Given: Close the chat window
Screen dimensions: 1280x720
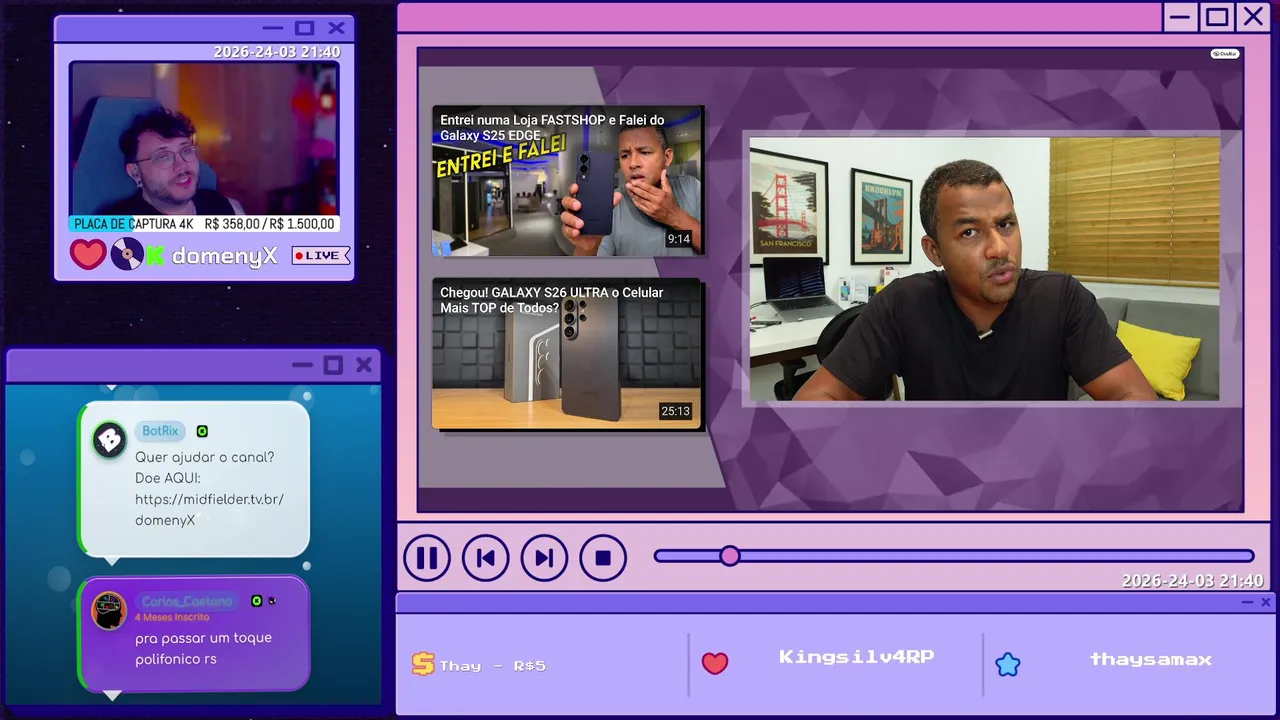Looking at the screenshot, I should click(x=364, y=365).
